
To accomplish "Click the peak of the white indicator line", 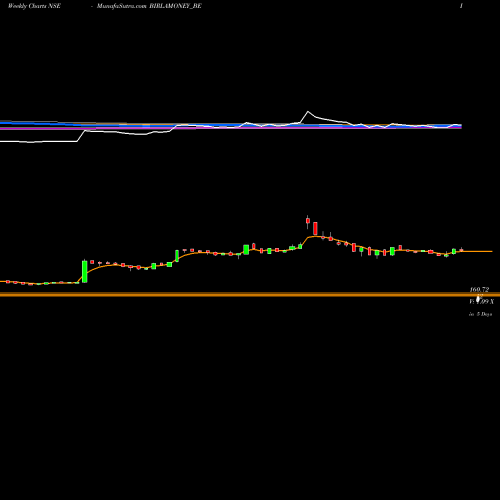I will click(x=308, y=111).
